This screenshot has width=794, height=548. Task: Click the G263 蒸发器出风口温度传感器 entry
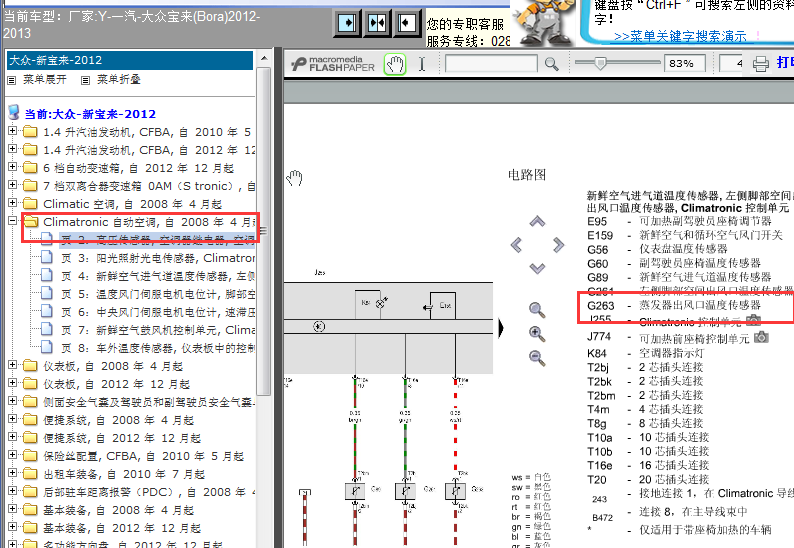674,305
